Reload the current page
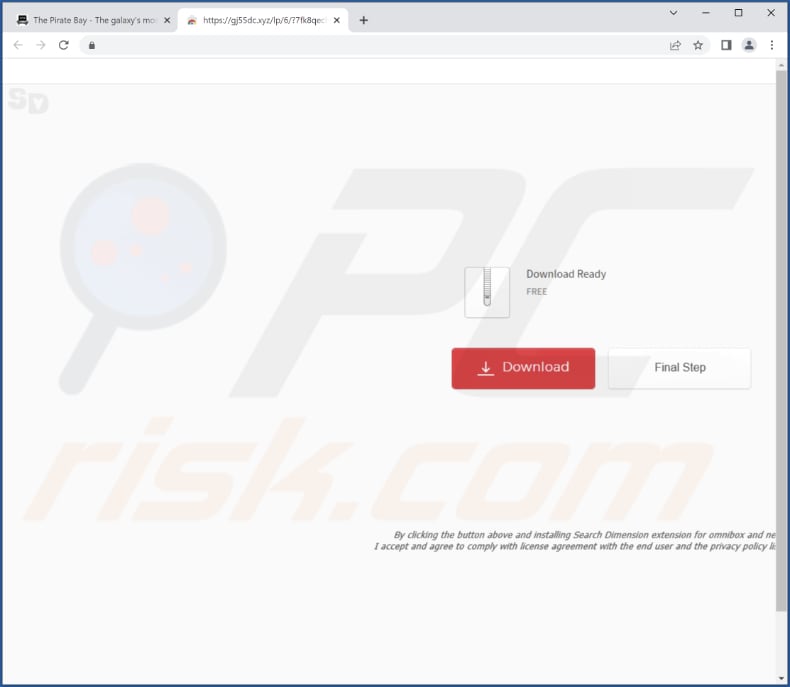Image resolution: width=790 pixels, height=687 pixels. coord(63,45)
